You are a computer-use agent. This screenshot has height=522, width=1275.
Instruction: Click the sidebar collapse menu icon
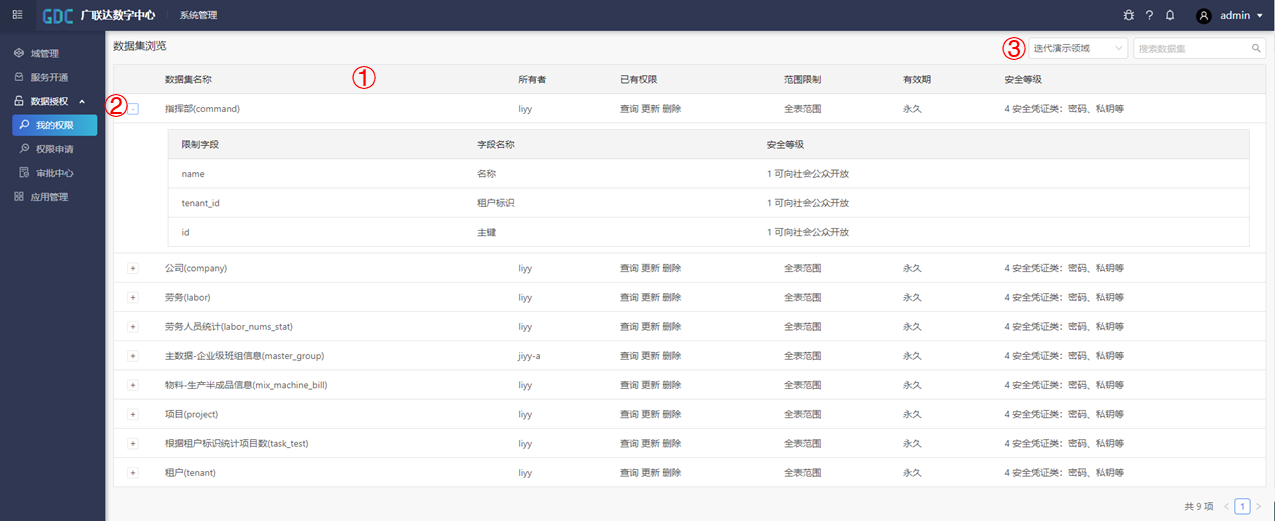click(17, 15)
